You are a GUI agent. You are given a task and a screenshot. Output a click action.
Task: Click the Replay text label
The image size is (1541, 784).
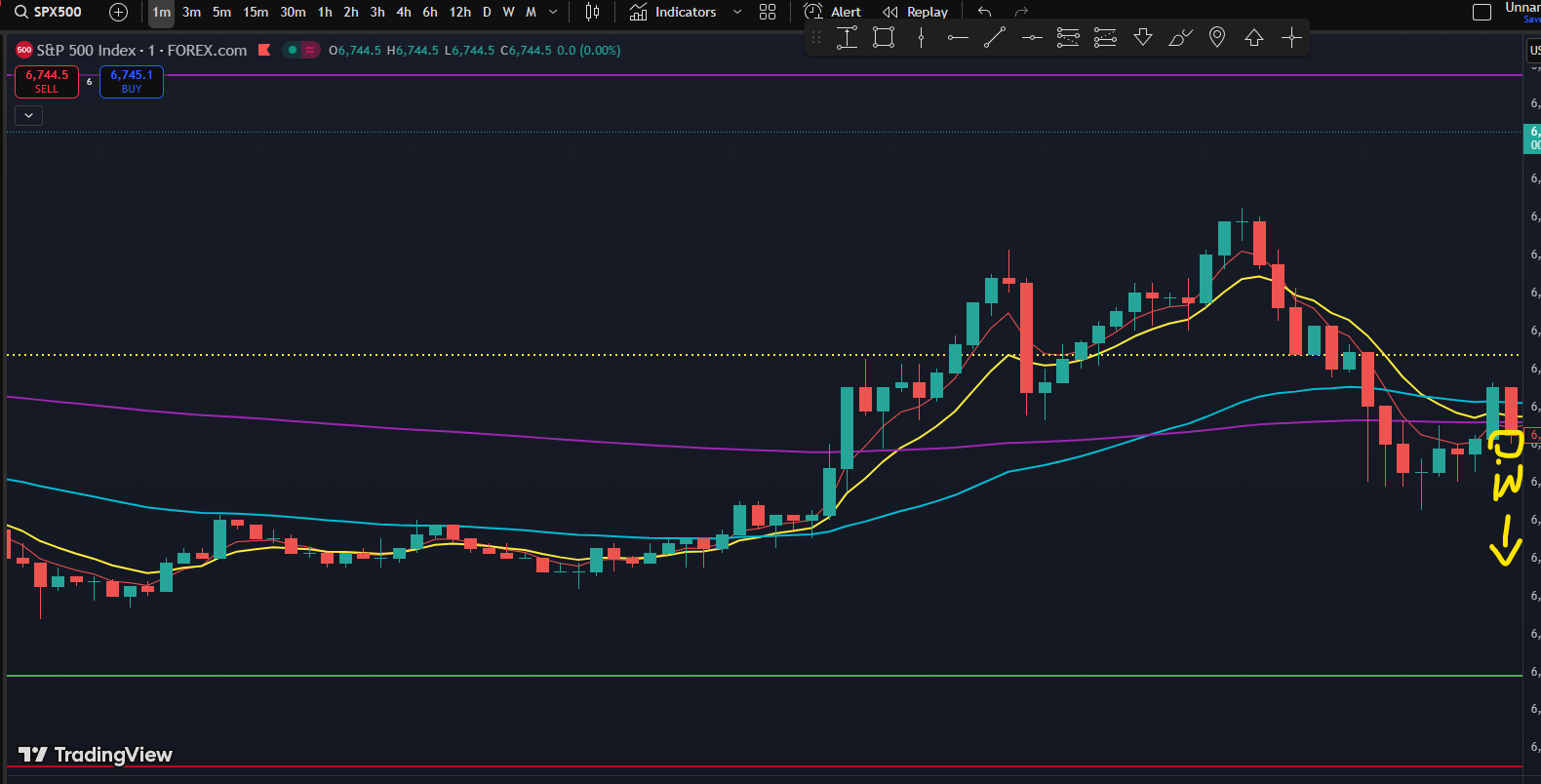[x=928, y=13]
